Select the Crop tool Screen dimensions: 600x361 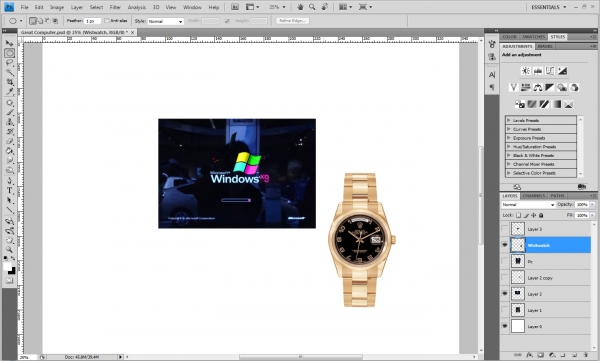tap(10, 82)
